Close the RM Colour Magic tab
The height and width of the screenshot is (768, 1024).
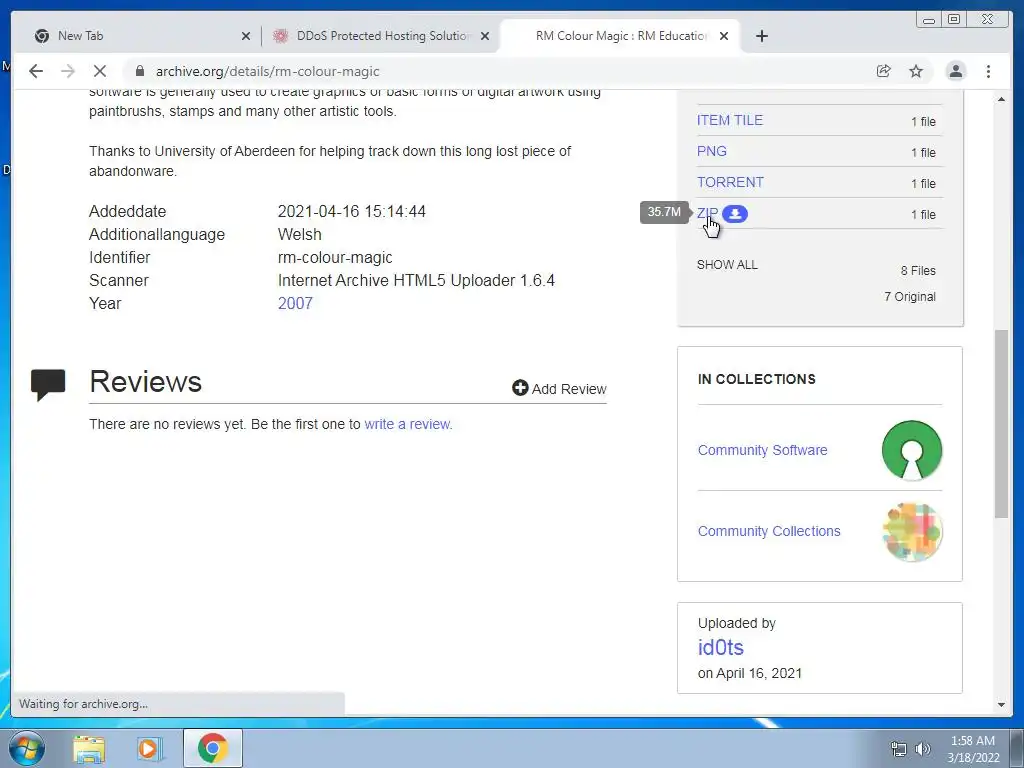point(724,36)
